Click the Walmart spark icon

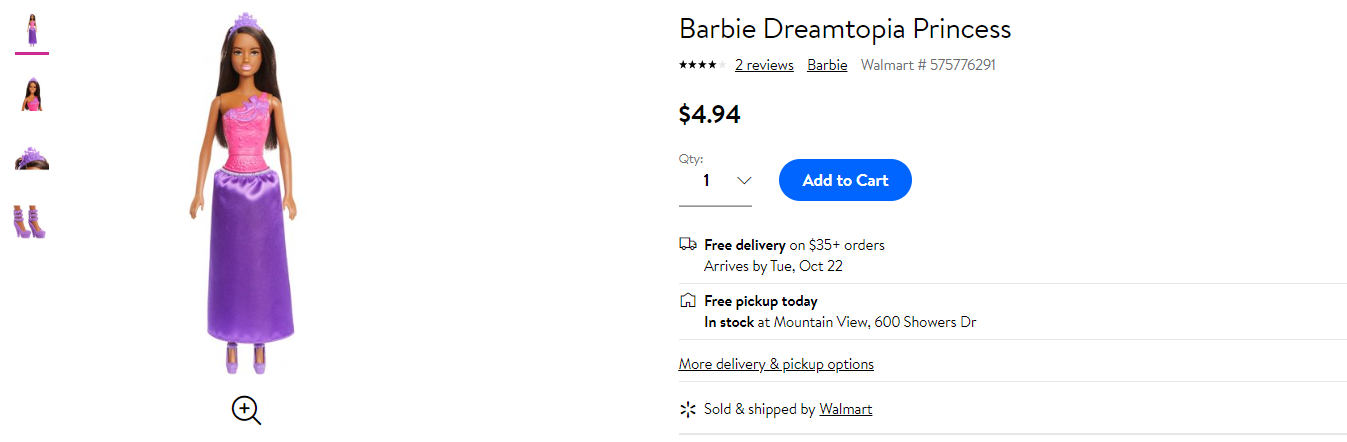pyautogui.click(x=687, y=409)
